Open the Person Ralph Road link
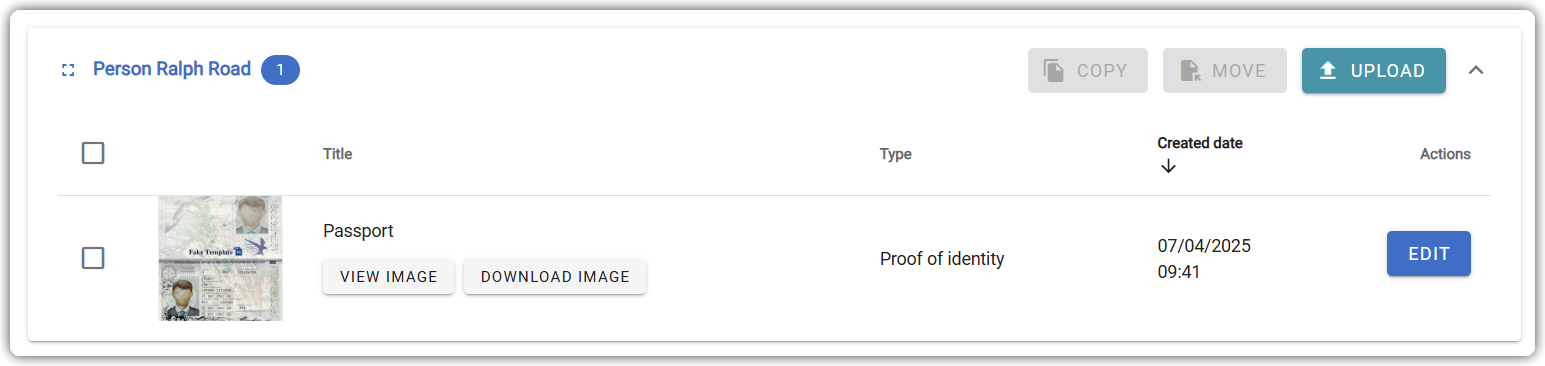The width and height of the screenshot is (1545, 366). pyautogui.click(x=172, y=70)
